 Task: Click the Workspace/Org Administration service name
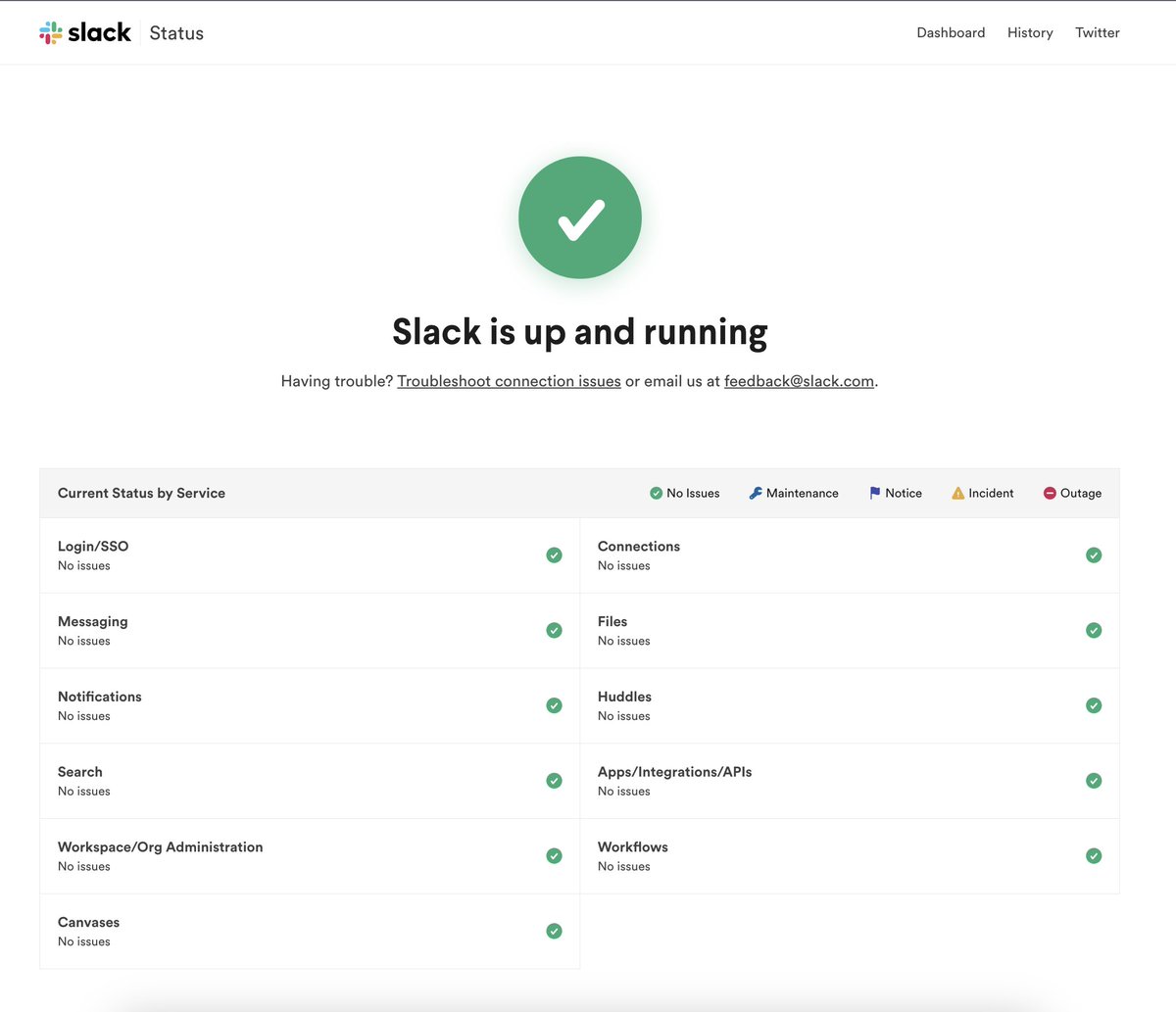click(161, 847)
